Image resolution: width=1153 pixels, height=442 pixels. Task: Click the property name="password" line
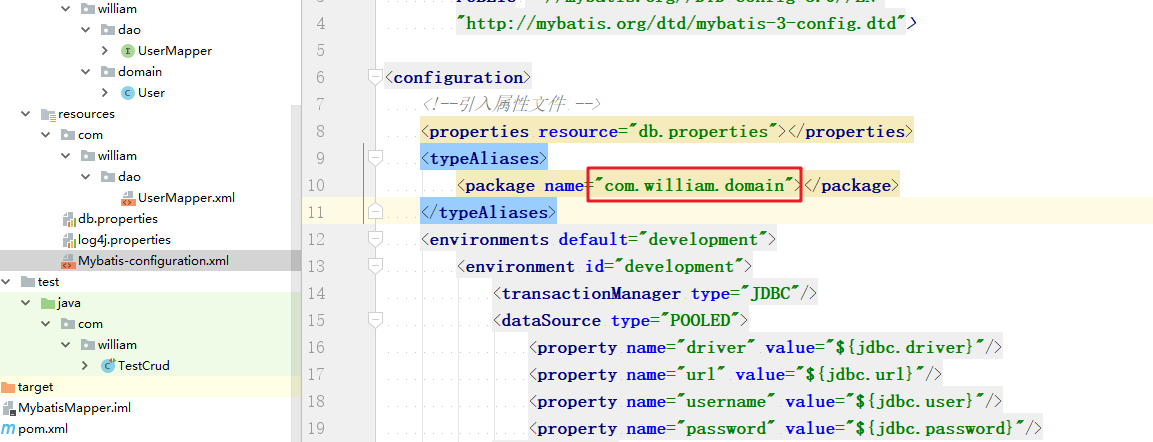click(x=785, y=428)
